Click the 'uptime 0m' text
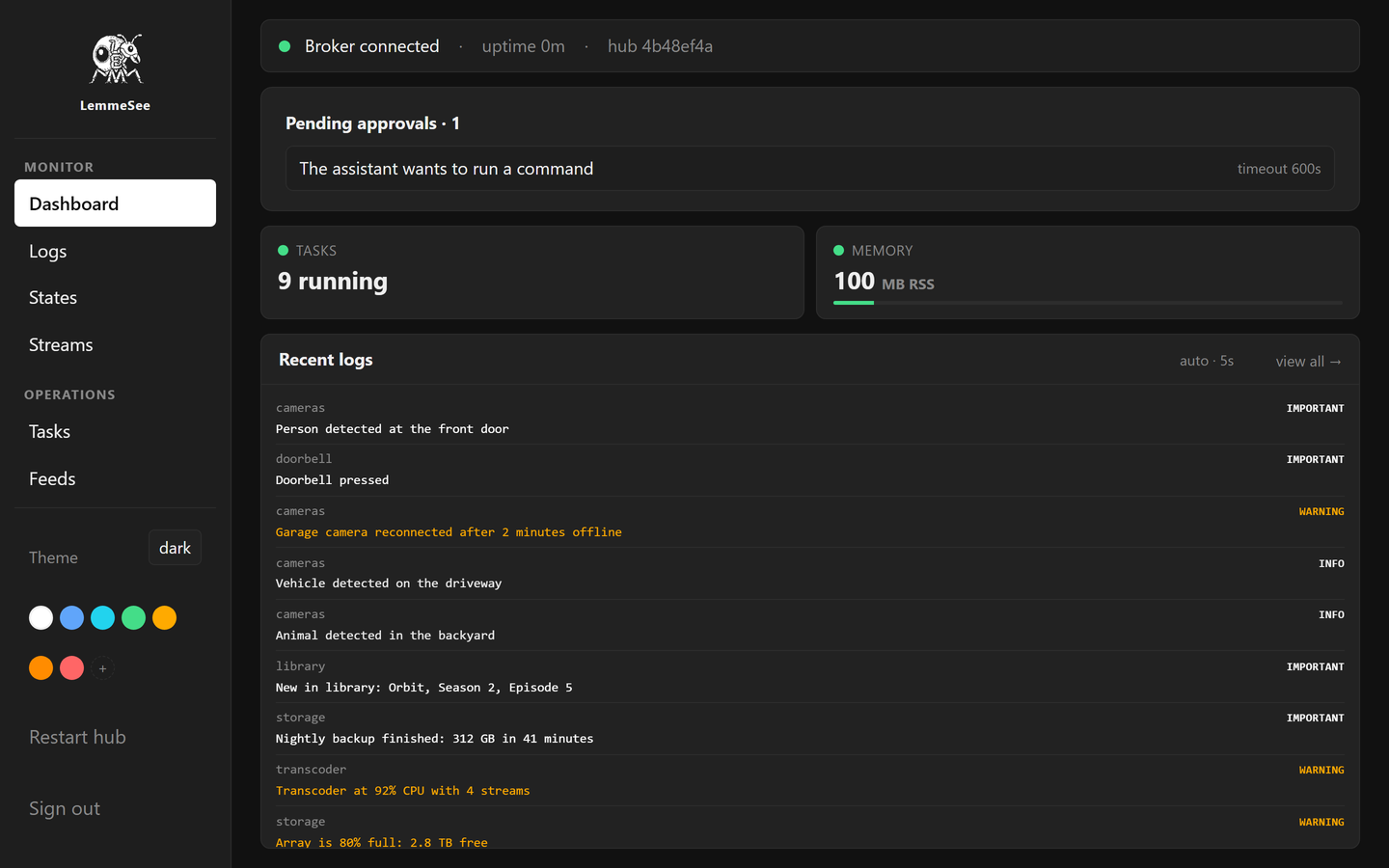 point(523,46)
